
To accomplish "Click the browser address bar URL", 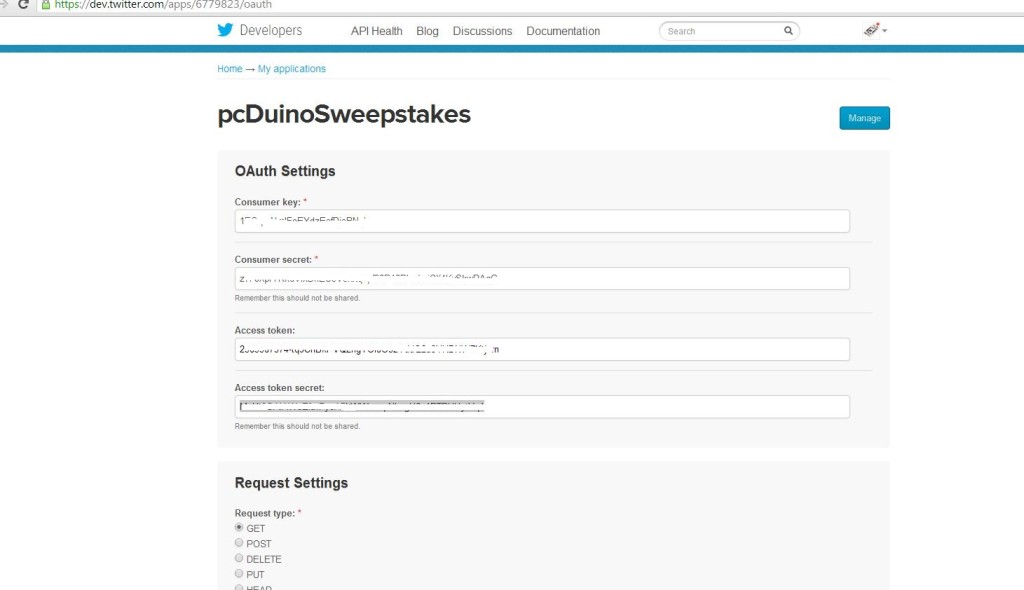I will [x=163, y=5].
